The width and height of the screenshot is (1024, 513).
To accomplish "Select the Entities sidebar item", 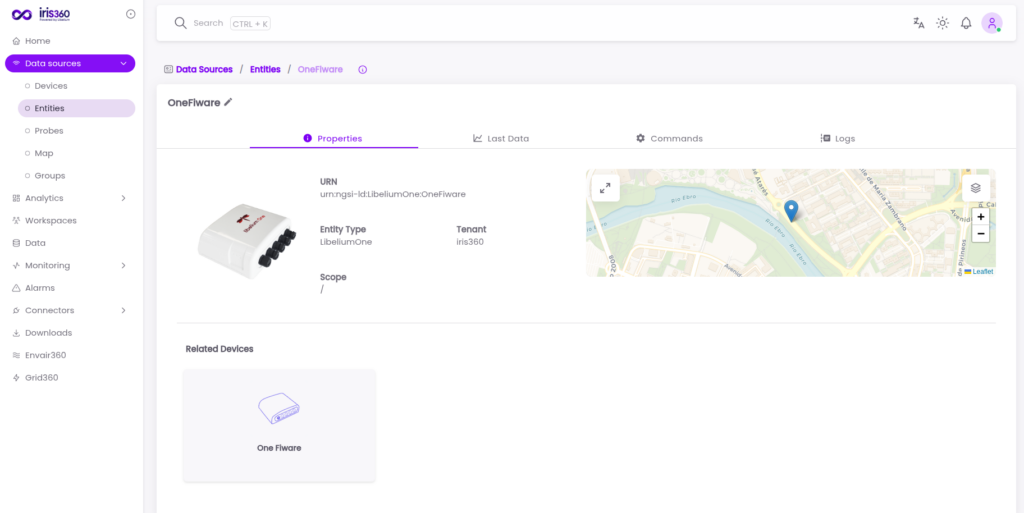I will [x=76, y=108].
